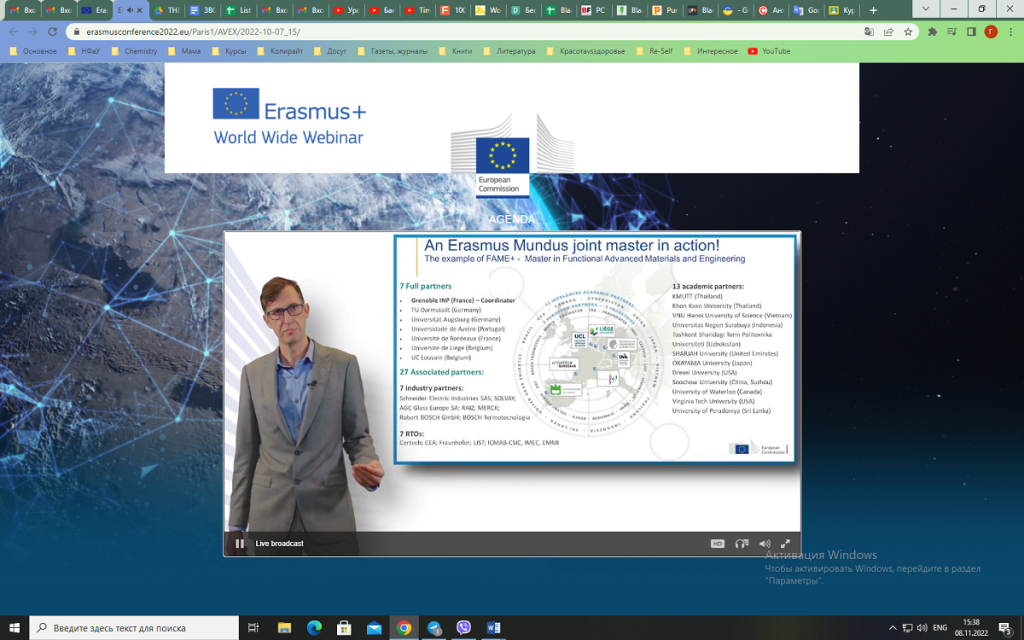This screenshot has width=1024, height=640.
Task: Switch to the Pur tab
Action: coord(665,10)
